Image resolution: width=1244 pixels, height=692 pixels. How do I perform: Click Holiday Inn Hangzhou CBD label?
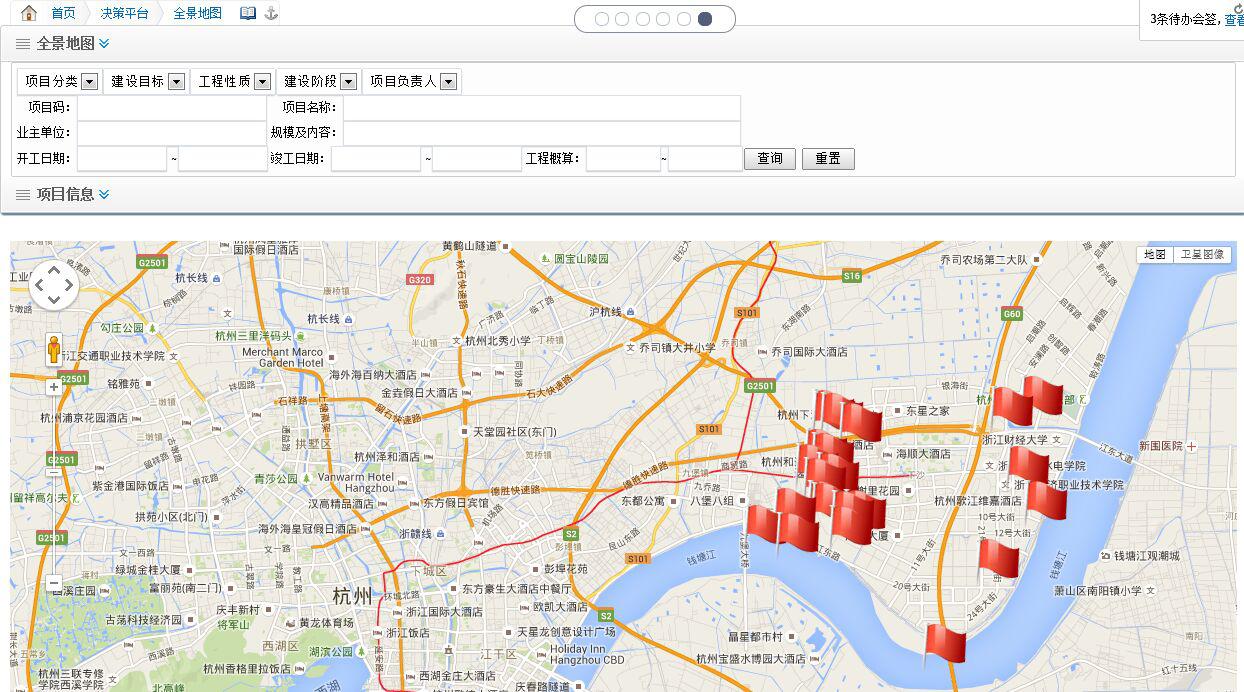[587, 654]
